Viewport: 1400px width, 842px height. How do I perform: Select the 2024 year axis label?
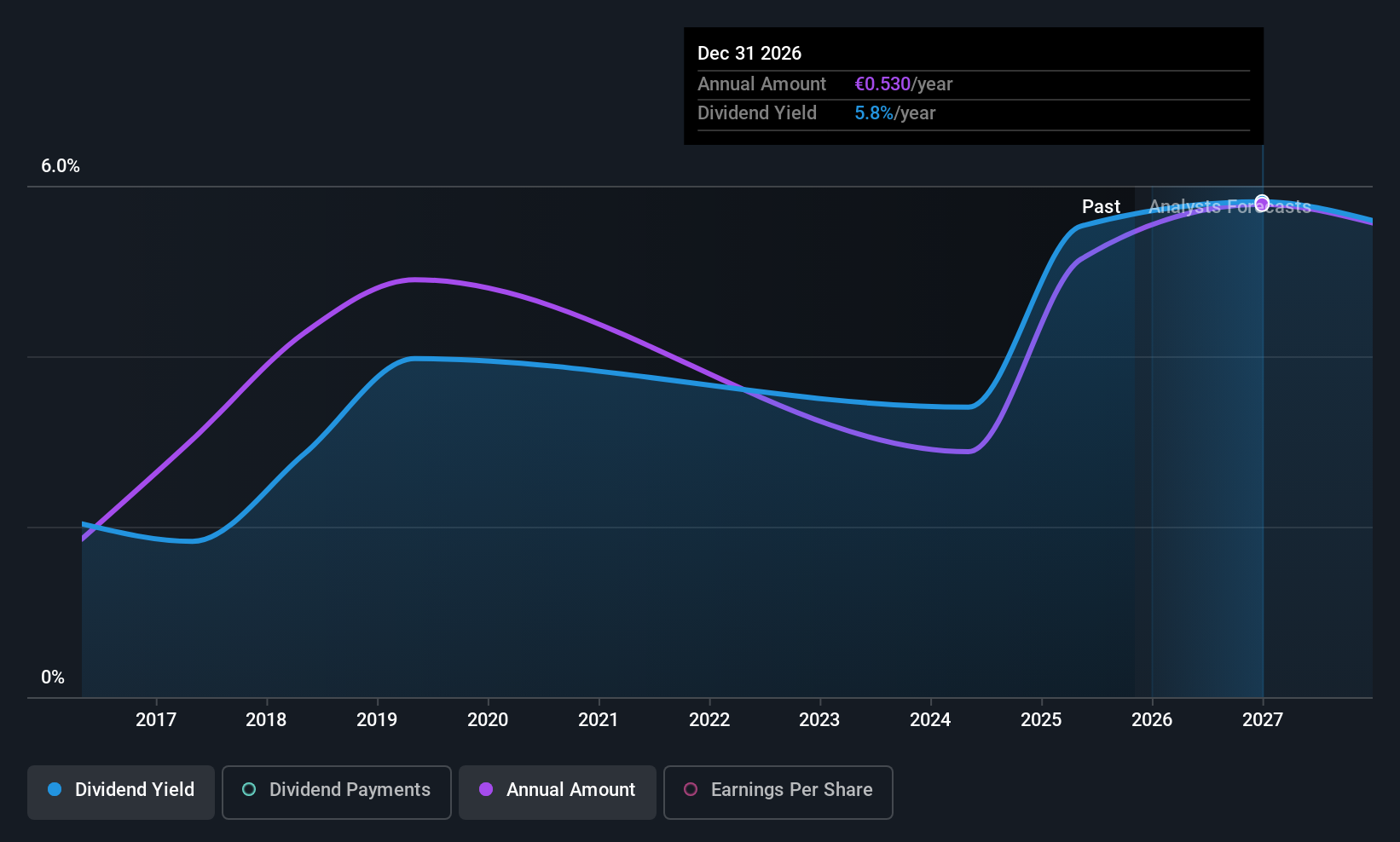tap(930, 720)
